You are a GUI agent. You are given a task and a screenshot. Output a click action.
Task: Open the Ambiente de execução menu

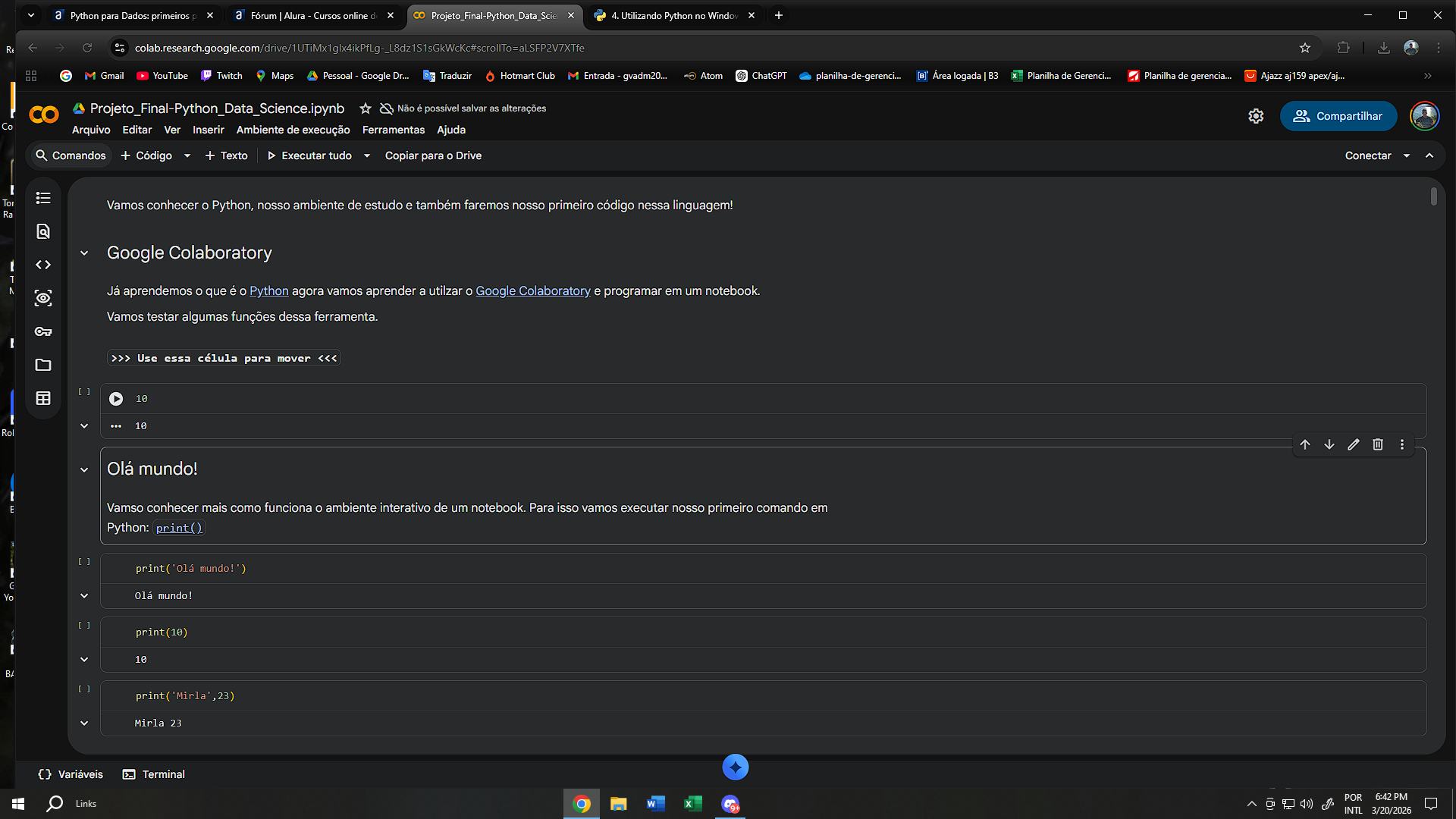point(293,130)
